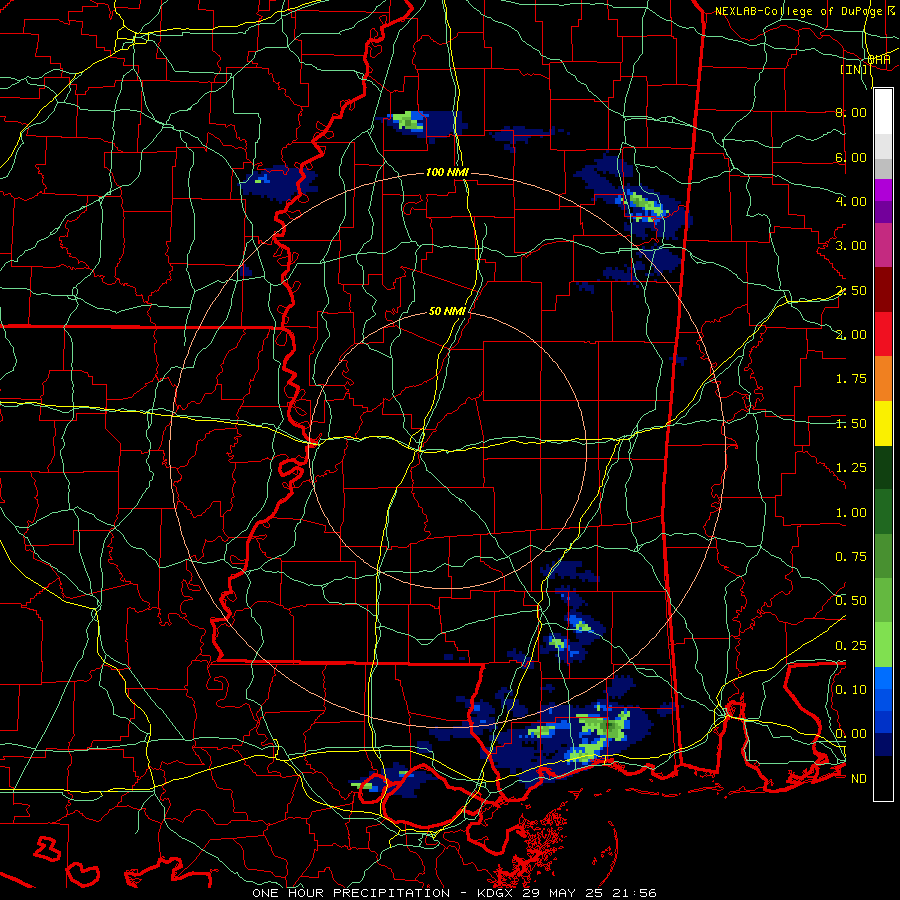Image resolution: width=900 pixels, height=900 pixels.
Task: Select the 0.75 legend value
Action: (851, 557)
